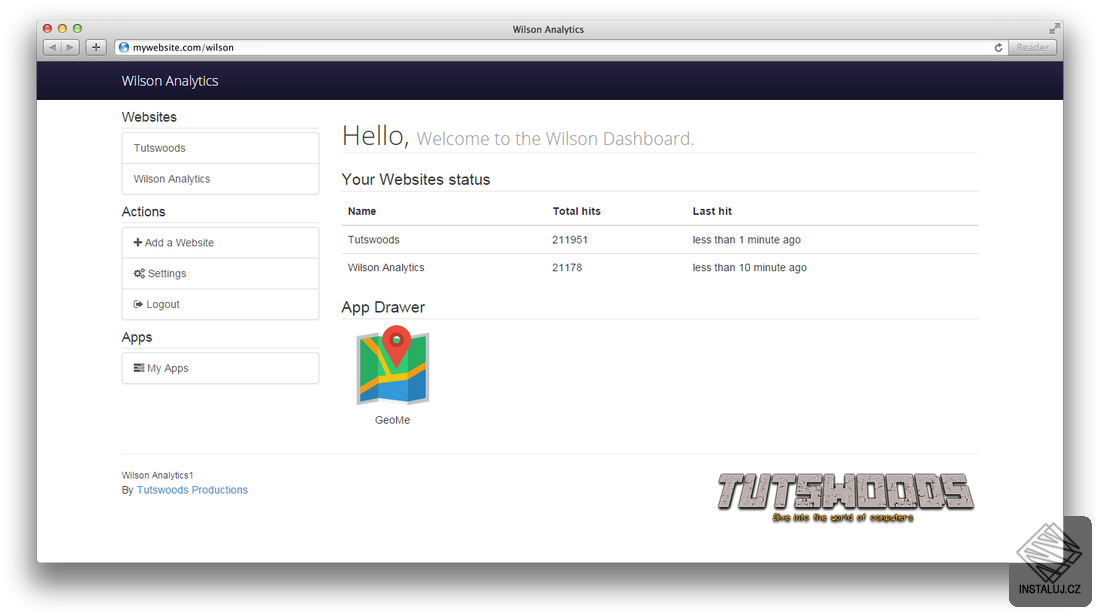Viewport: 1100px width, 616px height.
Task: Open the Settings action
Action: (x=220, y=274)
